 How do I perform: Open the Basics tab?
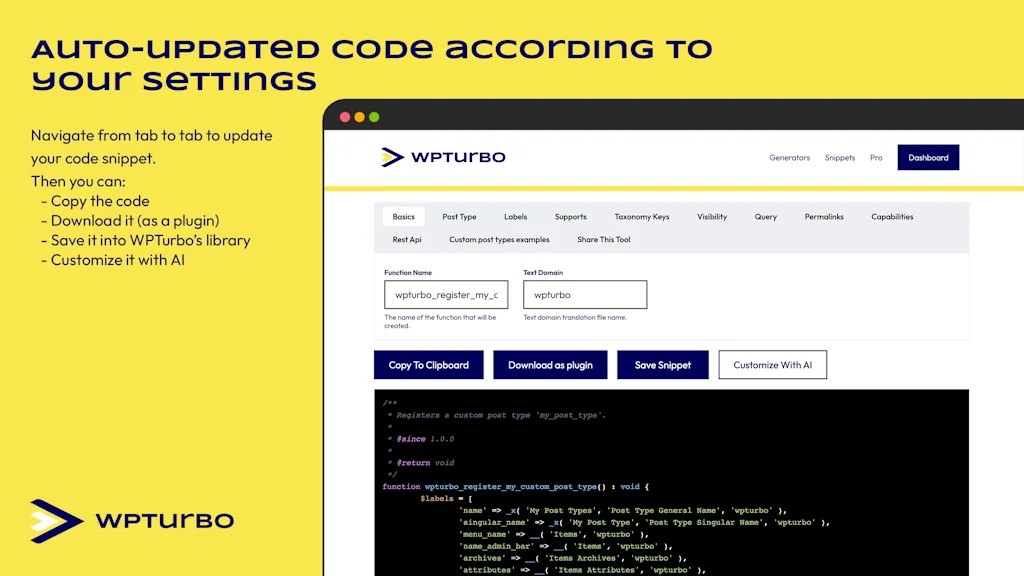tap(403, 216)
